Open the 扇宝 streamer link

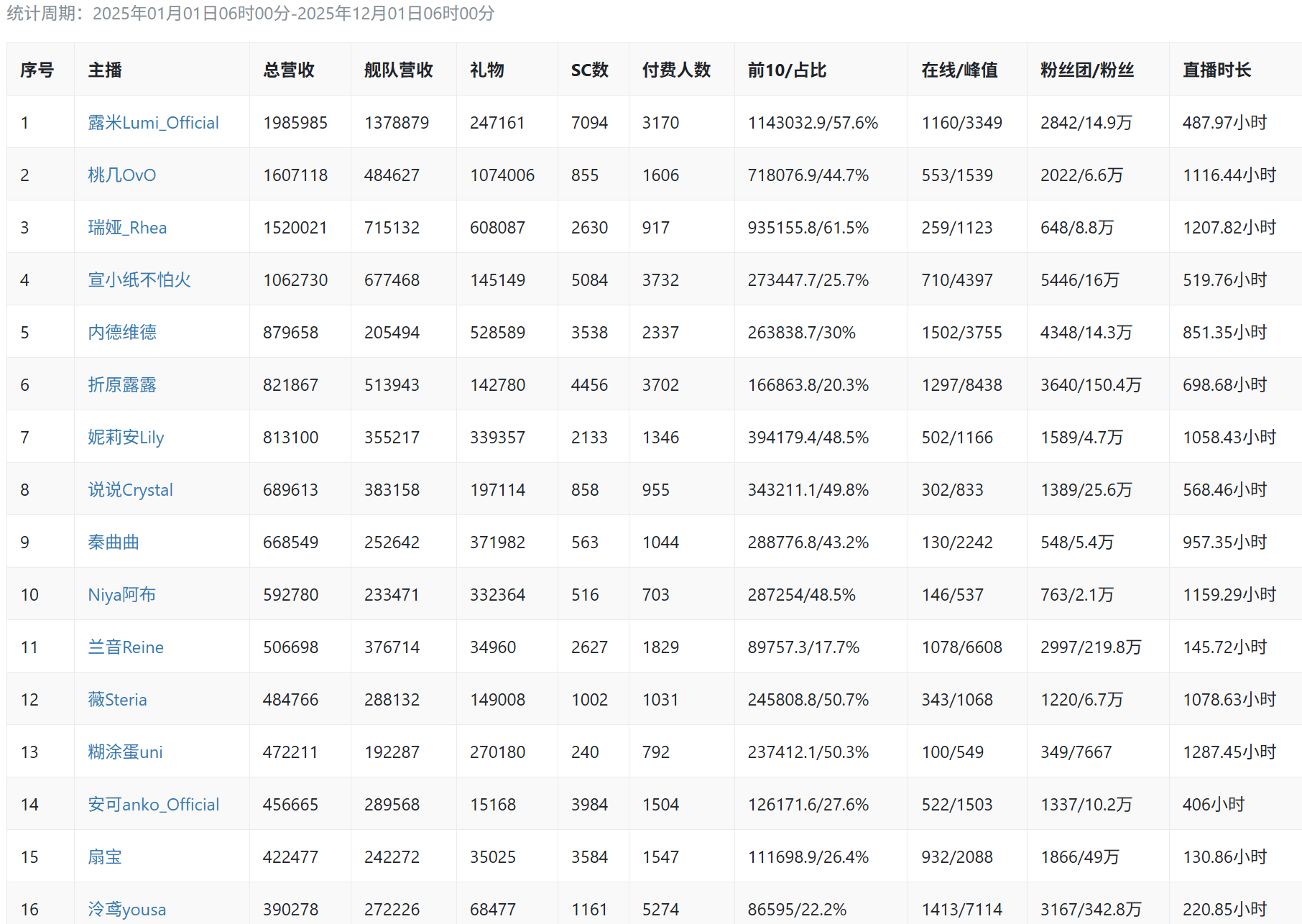click(x=105, y=857)
